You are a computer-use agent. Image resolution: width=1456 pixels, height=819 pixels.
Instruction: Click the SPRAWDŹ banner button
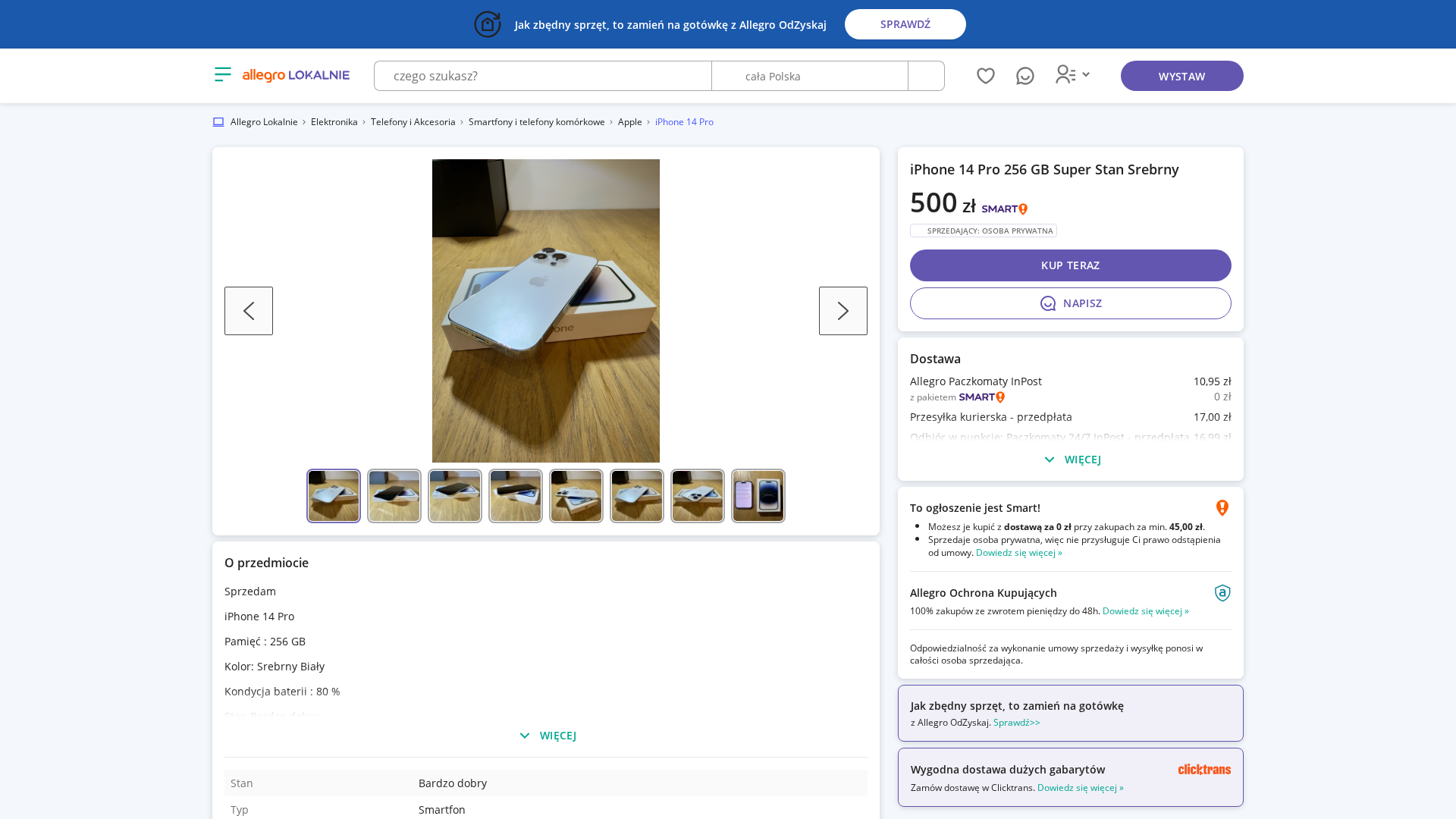tap(905, 24)
